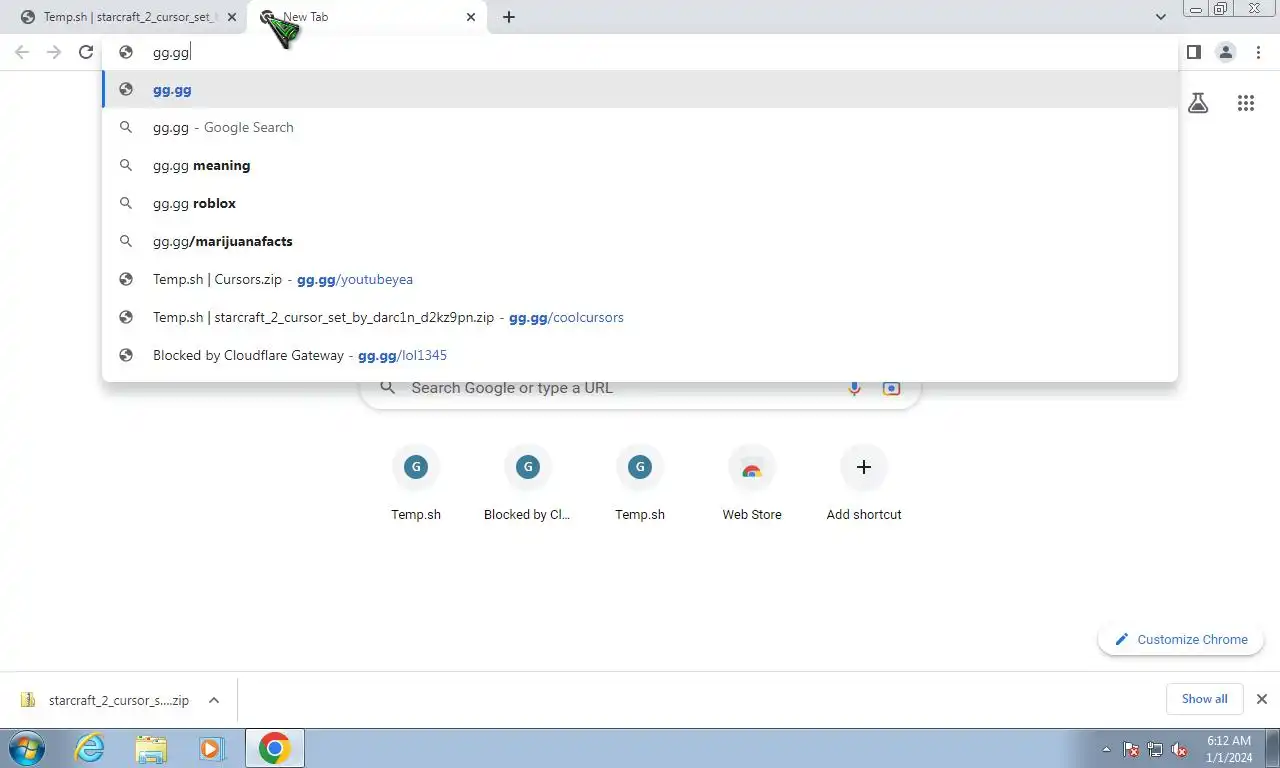Viewport: 1280px width, 768px height.
Task: Click Action Center flag in system tray
Action: [1131, 749]
